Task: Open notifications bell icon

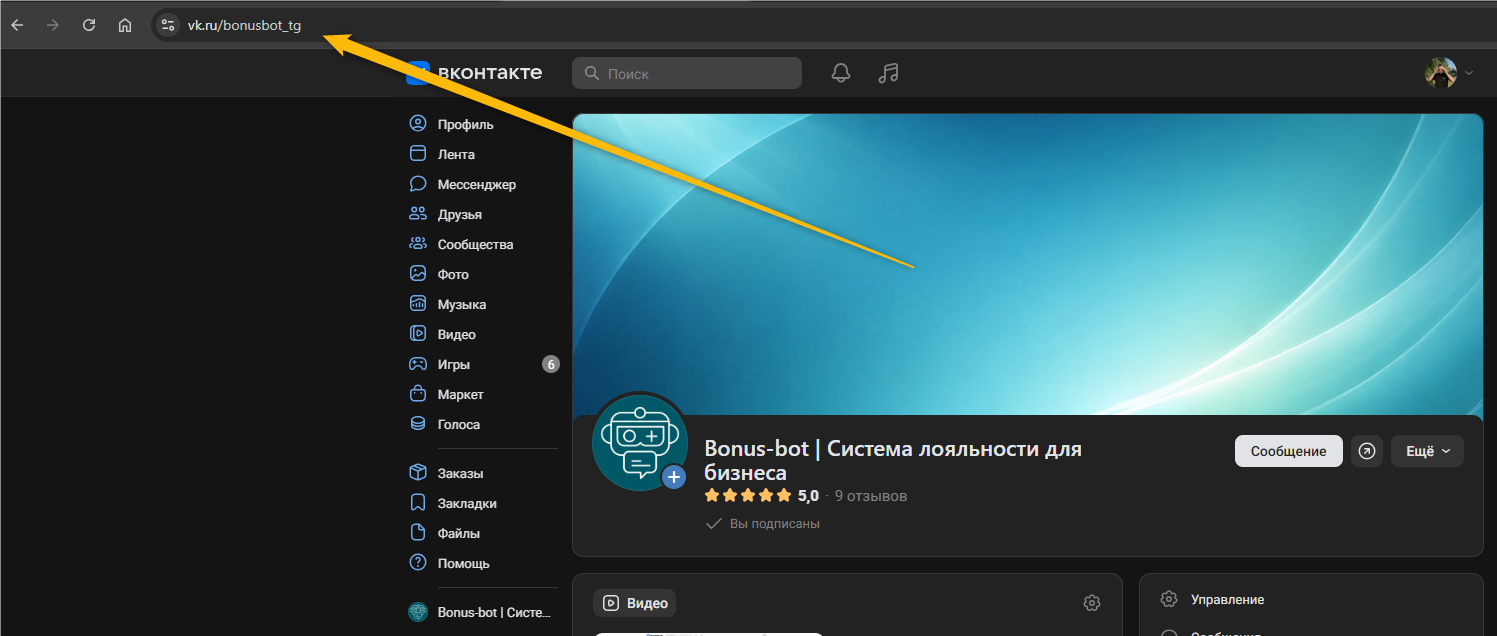Action: [x=841, y=73]
